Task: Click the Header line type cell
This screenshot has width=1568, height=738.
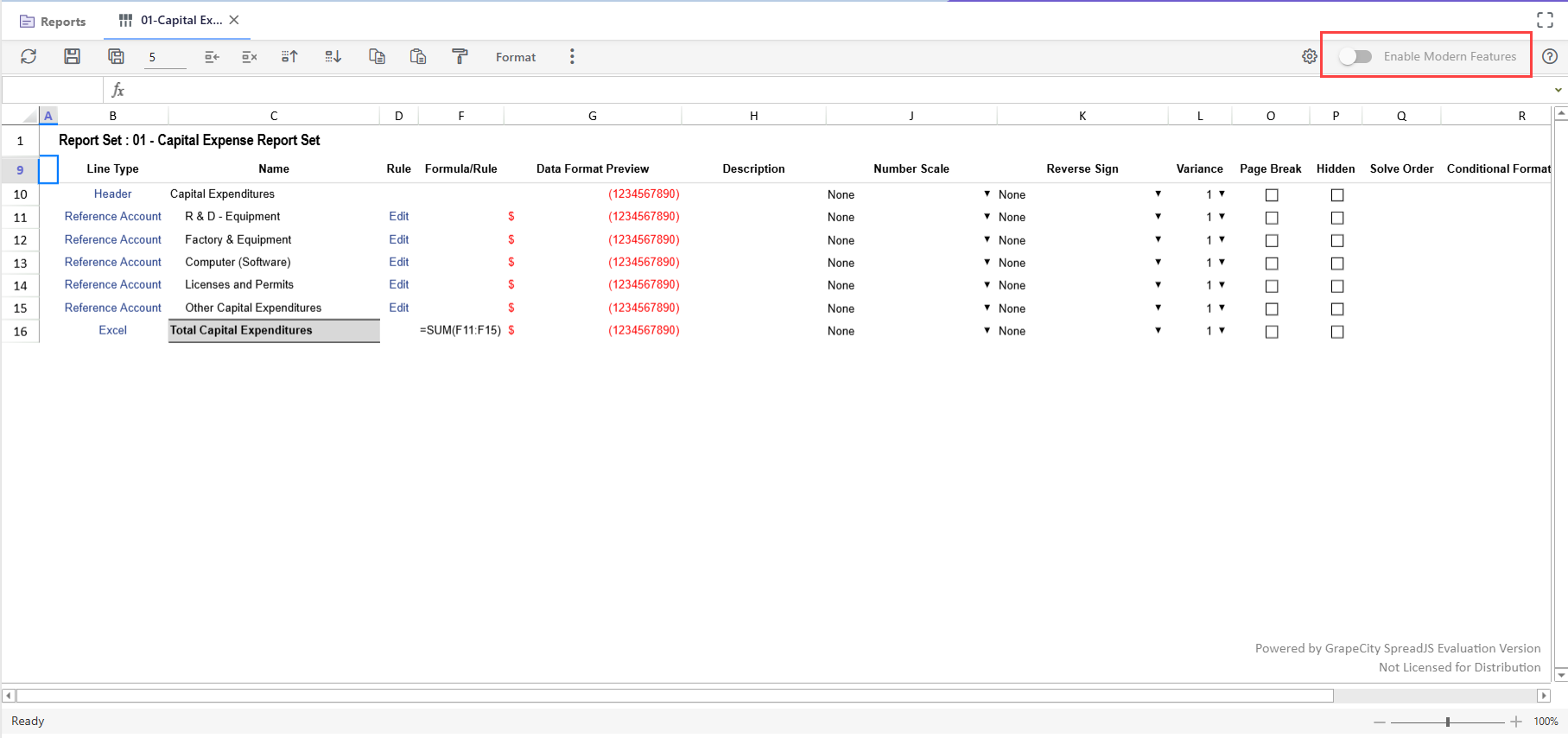Action: tap(112, 194)
